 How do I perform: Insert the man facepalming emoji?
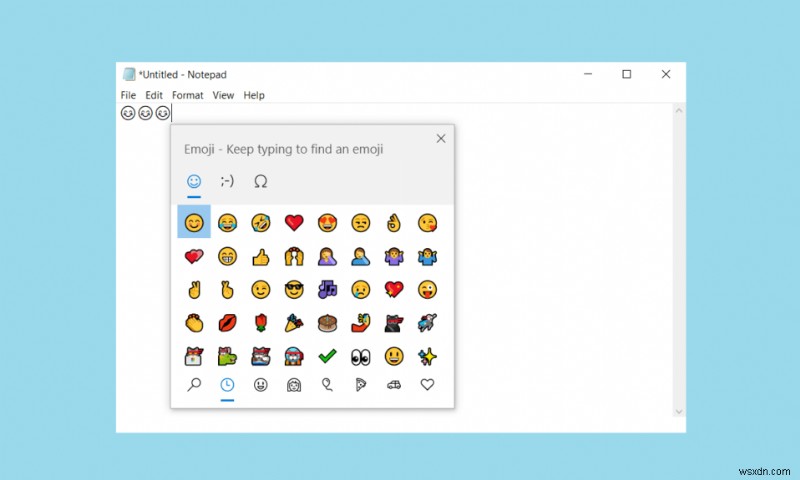pyautogui.click(x=361, y=256)
